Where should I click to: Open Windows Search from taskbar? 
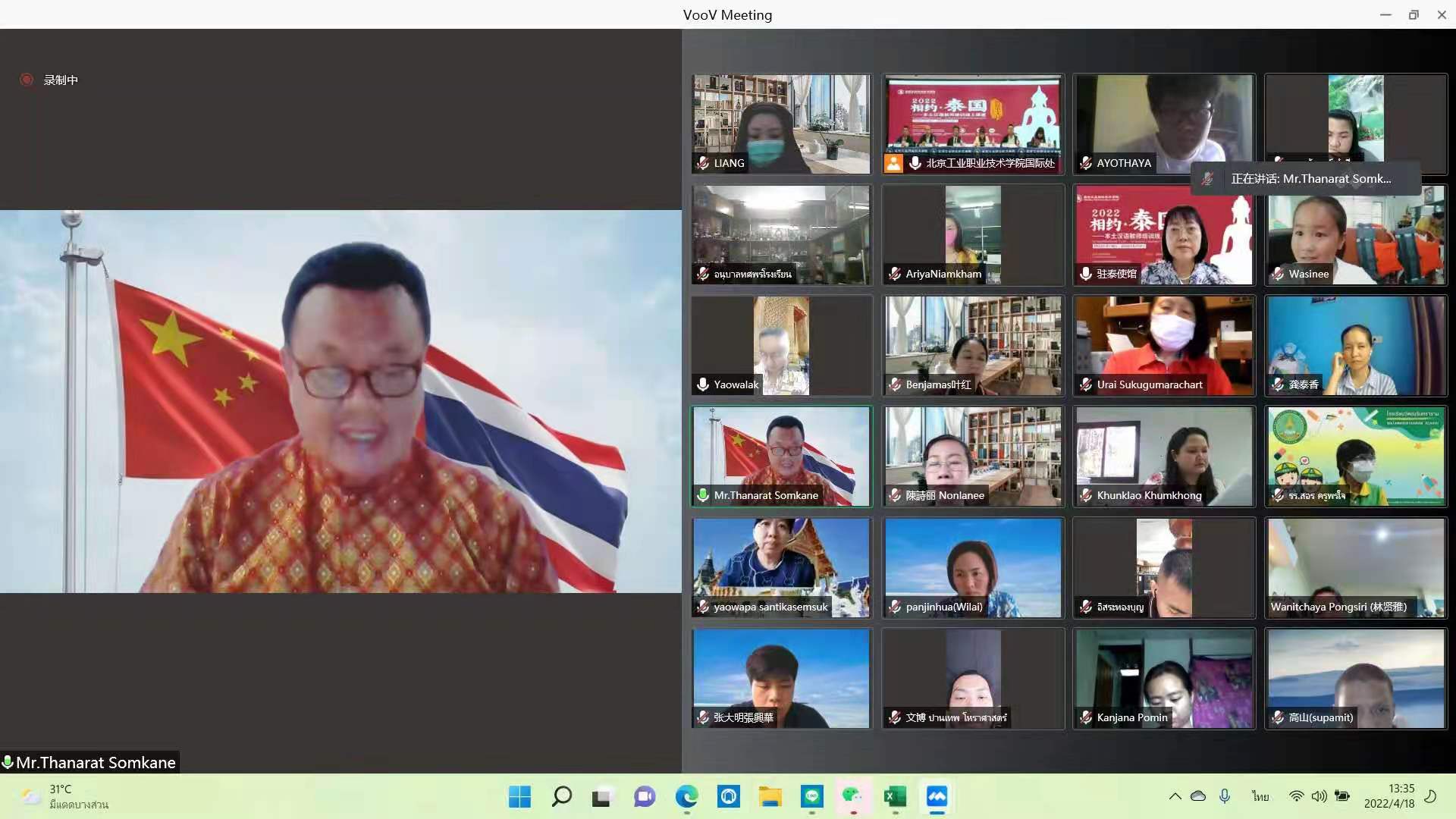[x=561, y=796]
